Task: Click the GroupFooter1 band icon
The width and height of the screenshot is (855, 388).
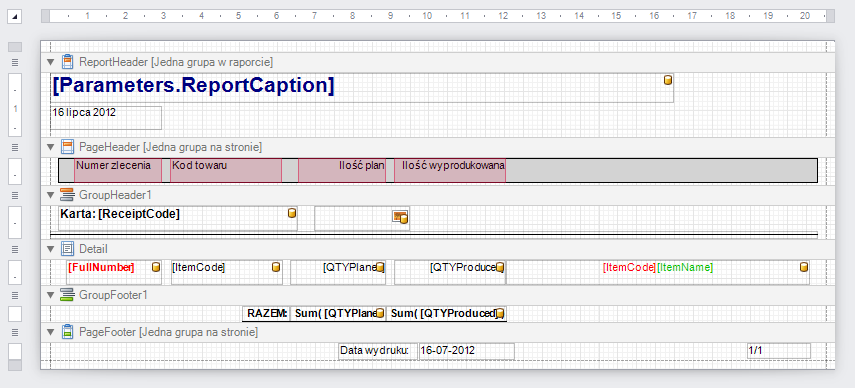Action: click(x=67, y=295)
